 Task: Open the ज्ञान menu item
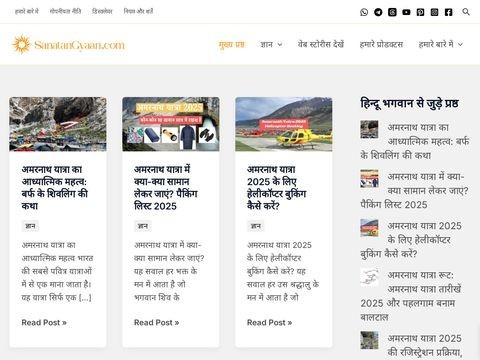point(267,44)
